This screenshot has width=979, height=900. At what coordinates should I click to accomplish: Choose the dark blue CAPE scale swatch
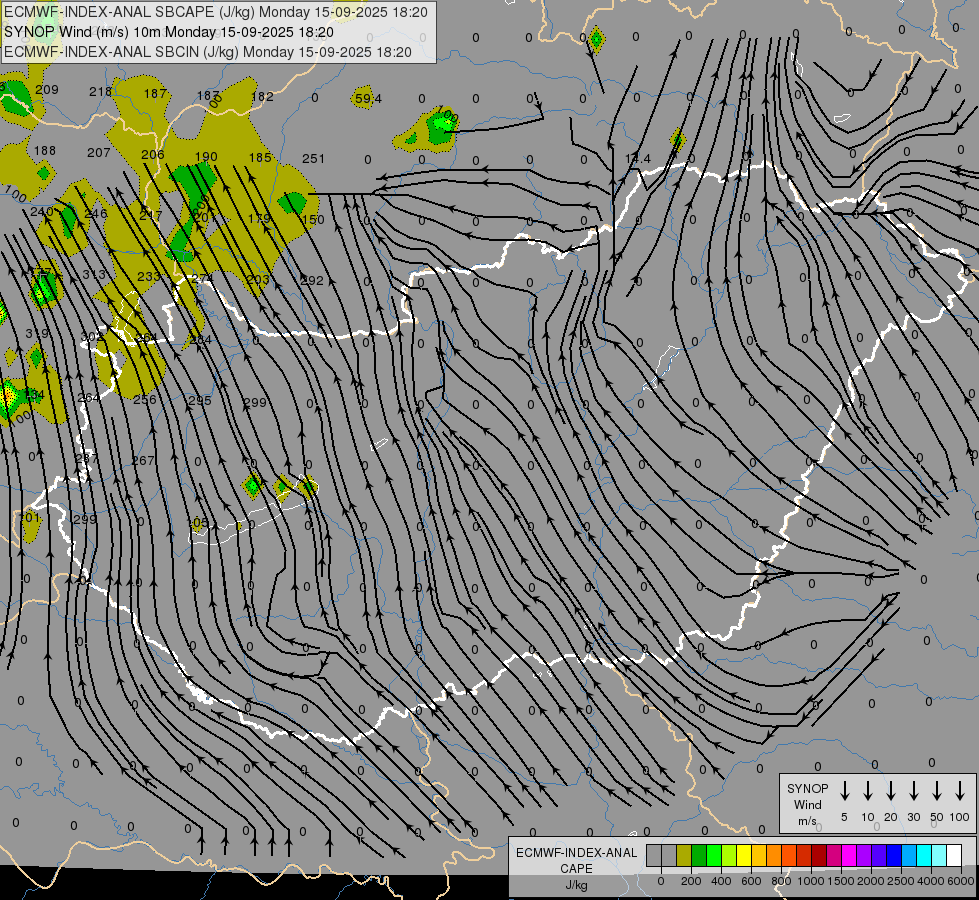pyautogui.click(x=894, y=855)
